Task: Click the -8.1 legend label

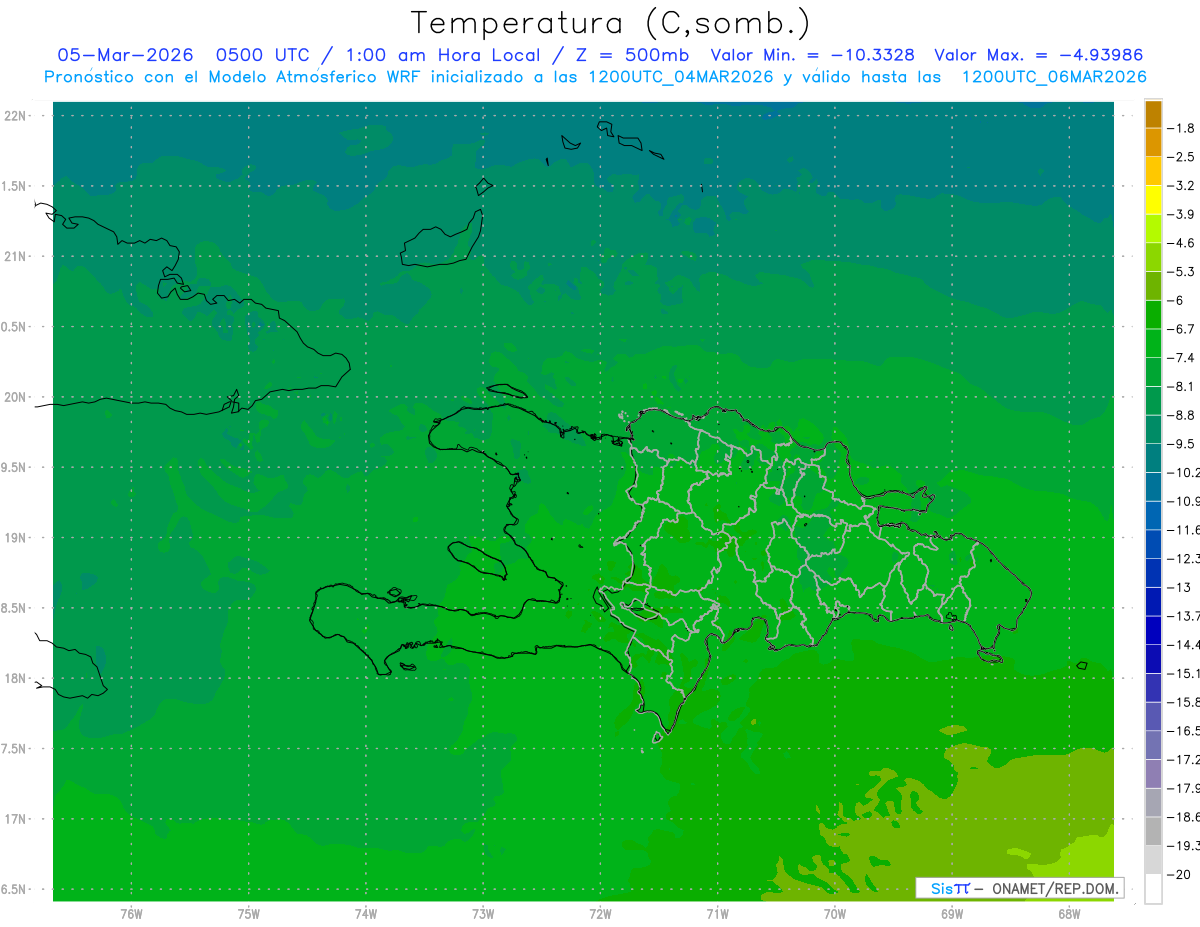Action: coord(1182,386)
